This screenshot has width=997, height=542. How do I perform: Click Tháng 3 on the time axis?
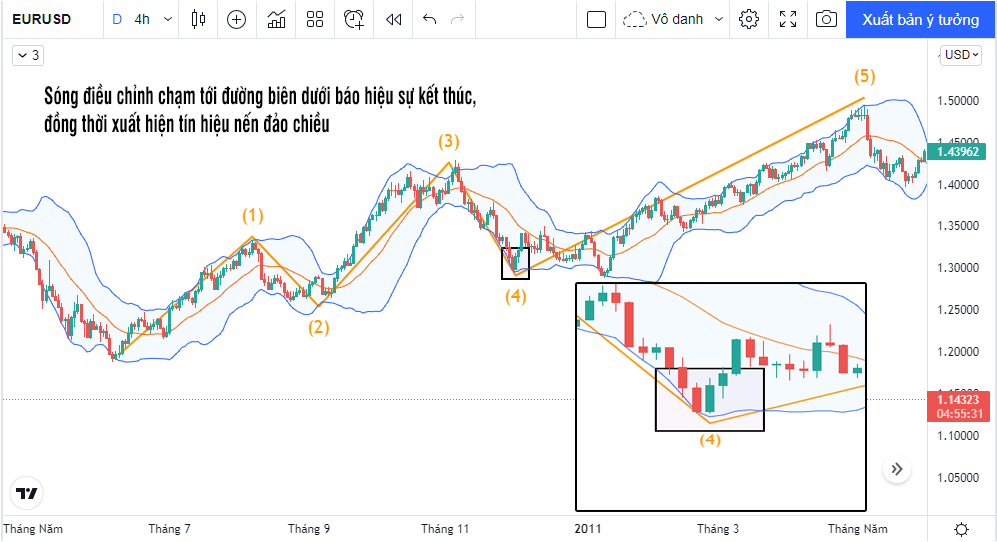[x=718, y=529]
